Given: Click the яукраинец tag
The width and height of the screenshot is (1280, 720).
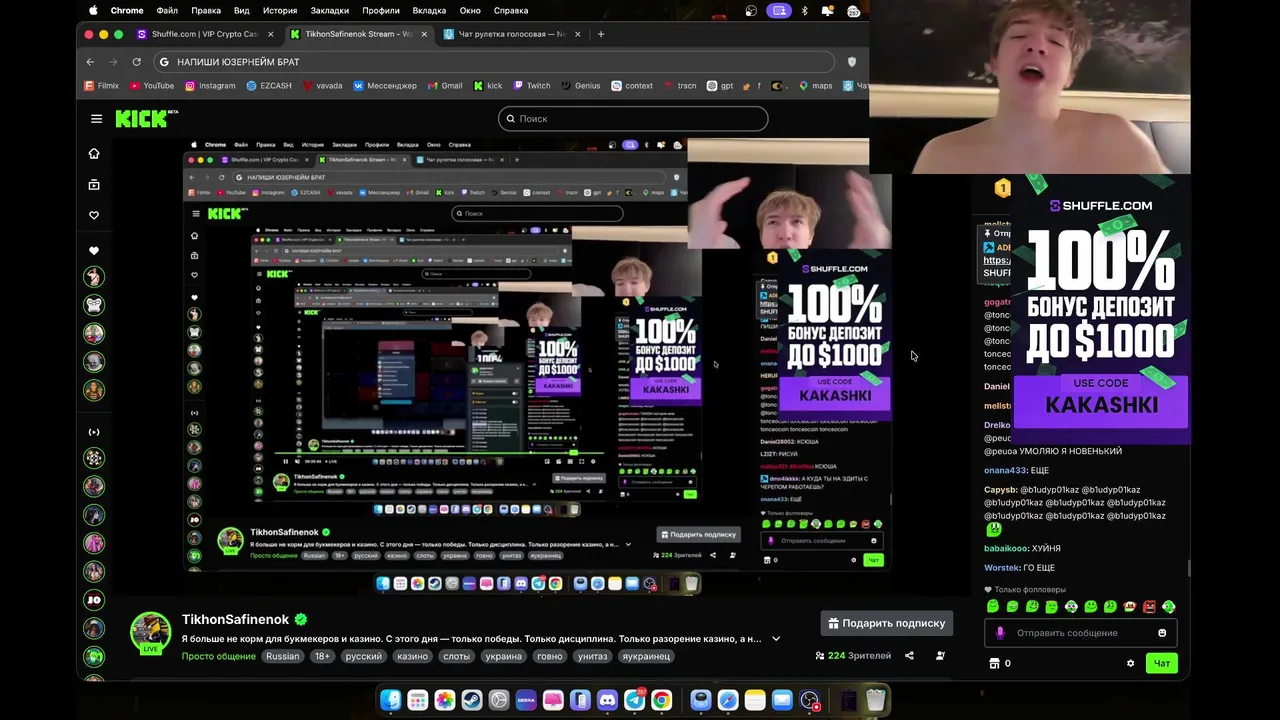Looking at the screenshot, I should pyautogui.click(x=646, y=656).
